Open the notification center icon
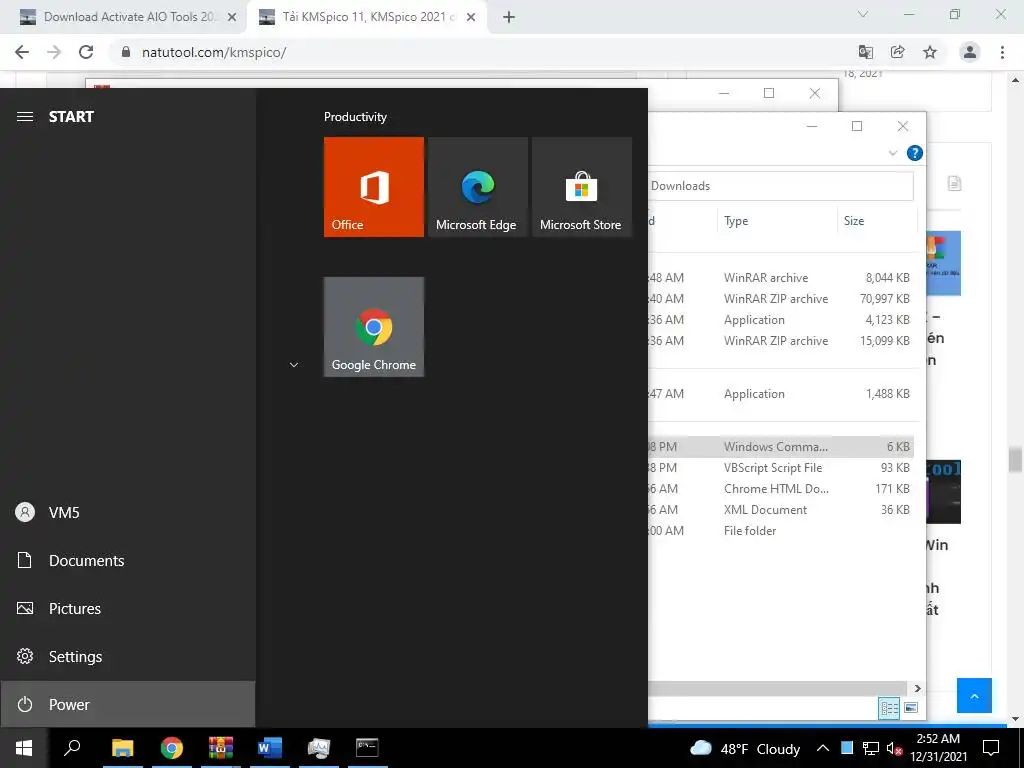 pyautogui.click(x=991, y=748)
